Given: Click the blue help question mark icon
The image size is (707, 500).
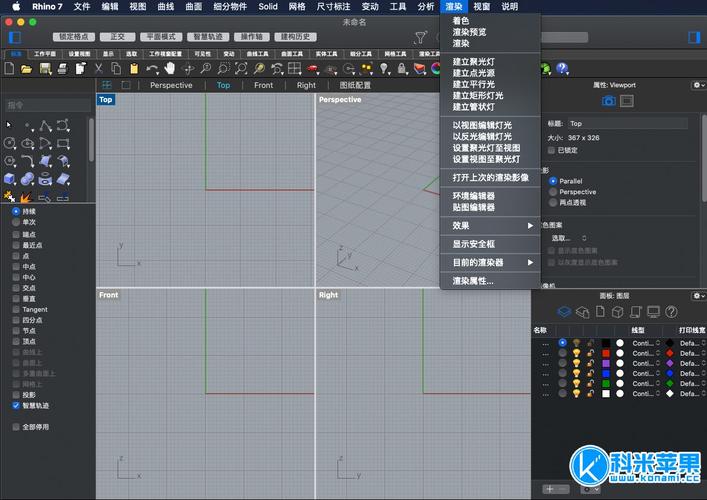Looking at the screenshot, I should pyautogui.click(x=562, y=69).
